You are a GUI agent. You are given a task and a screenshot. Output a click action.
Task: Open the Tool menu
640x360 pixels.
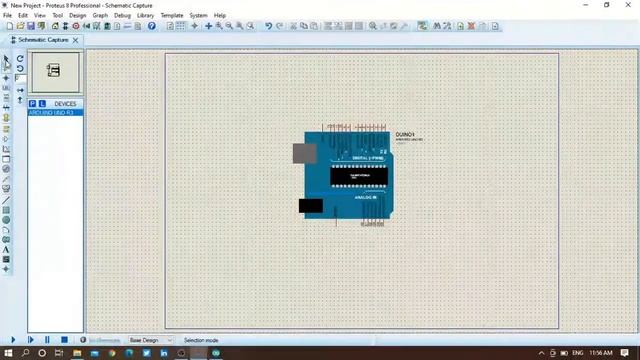(x=58, y=16)
